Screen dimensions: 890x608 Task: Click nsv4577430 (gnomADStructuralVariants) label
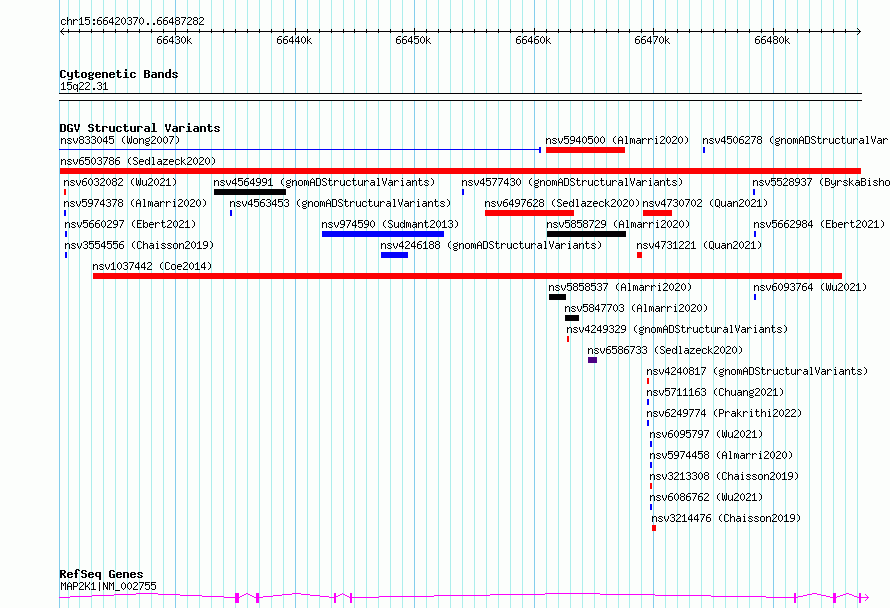572,182
